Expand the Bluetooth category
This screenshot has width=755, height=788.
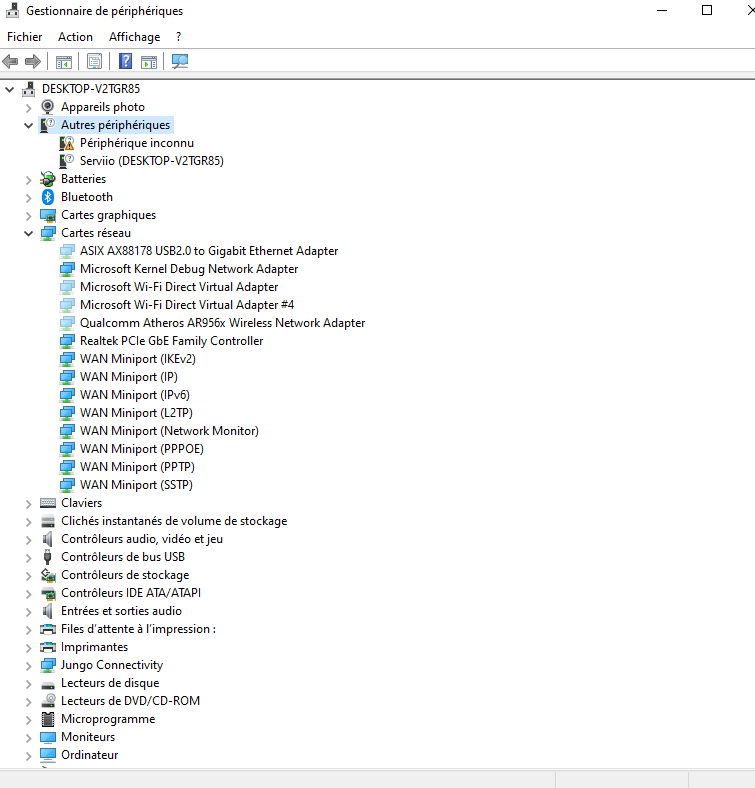coord(29,198)
